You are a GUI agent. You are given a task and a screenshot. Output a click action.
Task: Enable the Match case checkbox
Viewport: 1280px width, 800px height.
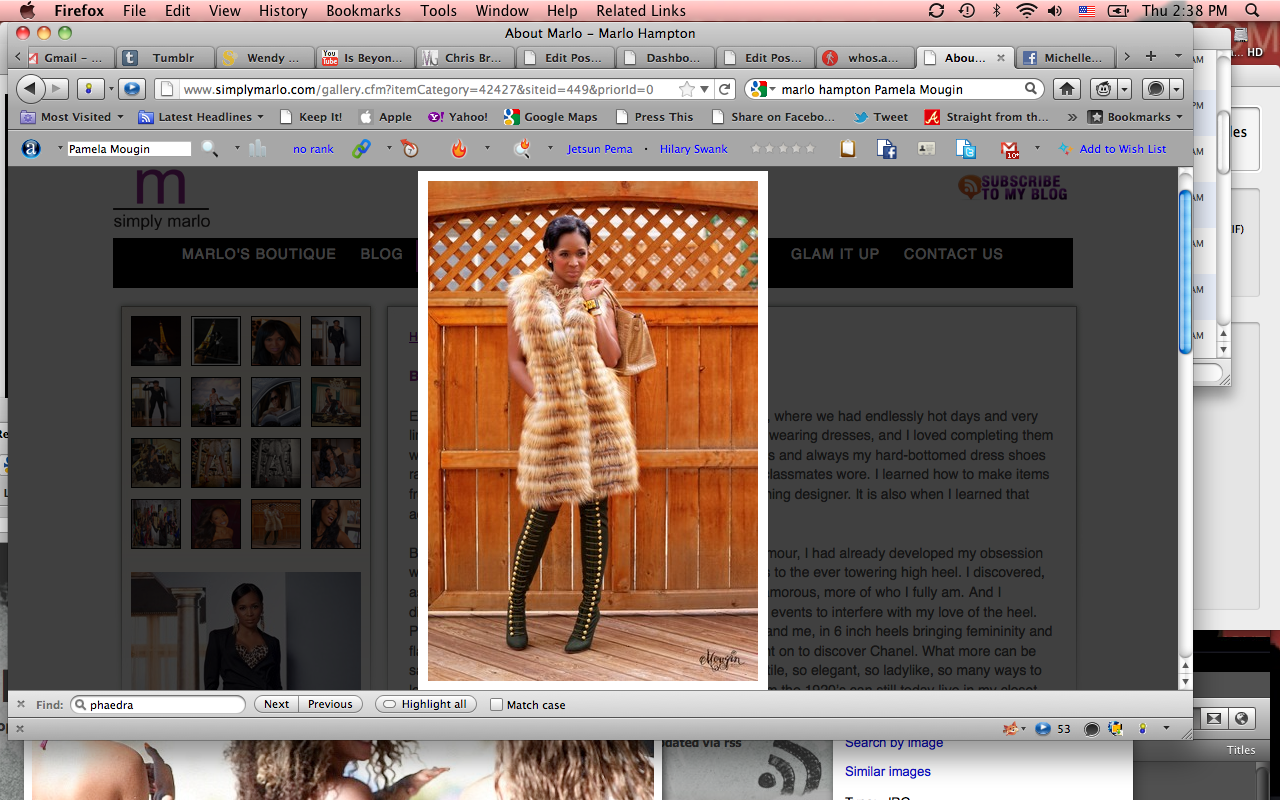tap(496, 705)
